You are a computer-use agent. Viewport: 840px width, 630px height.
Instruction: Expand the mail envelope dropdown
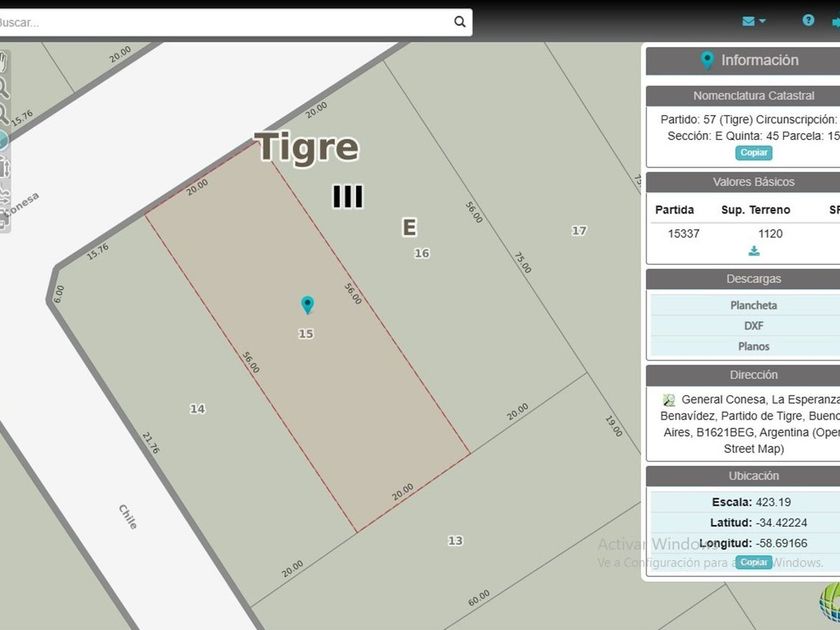(754, 21)
